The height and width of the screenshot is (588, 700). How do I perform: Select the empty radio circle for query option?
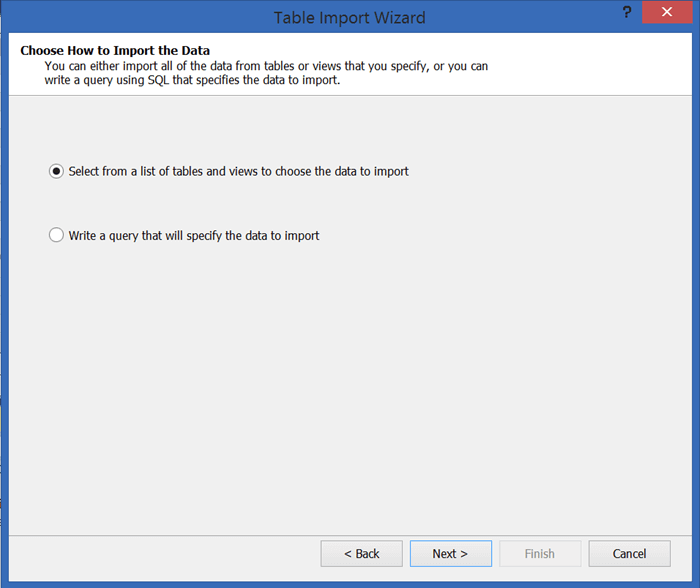coord(56,236)
